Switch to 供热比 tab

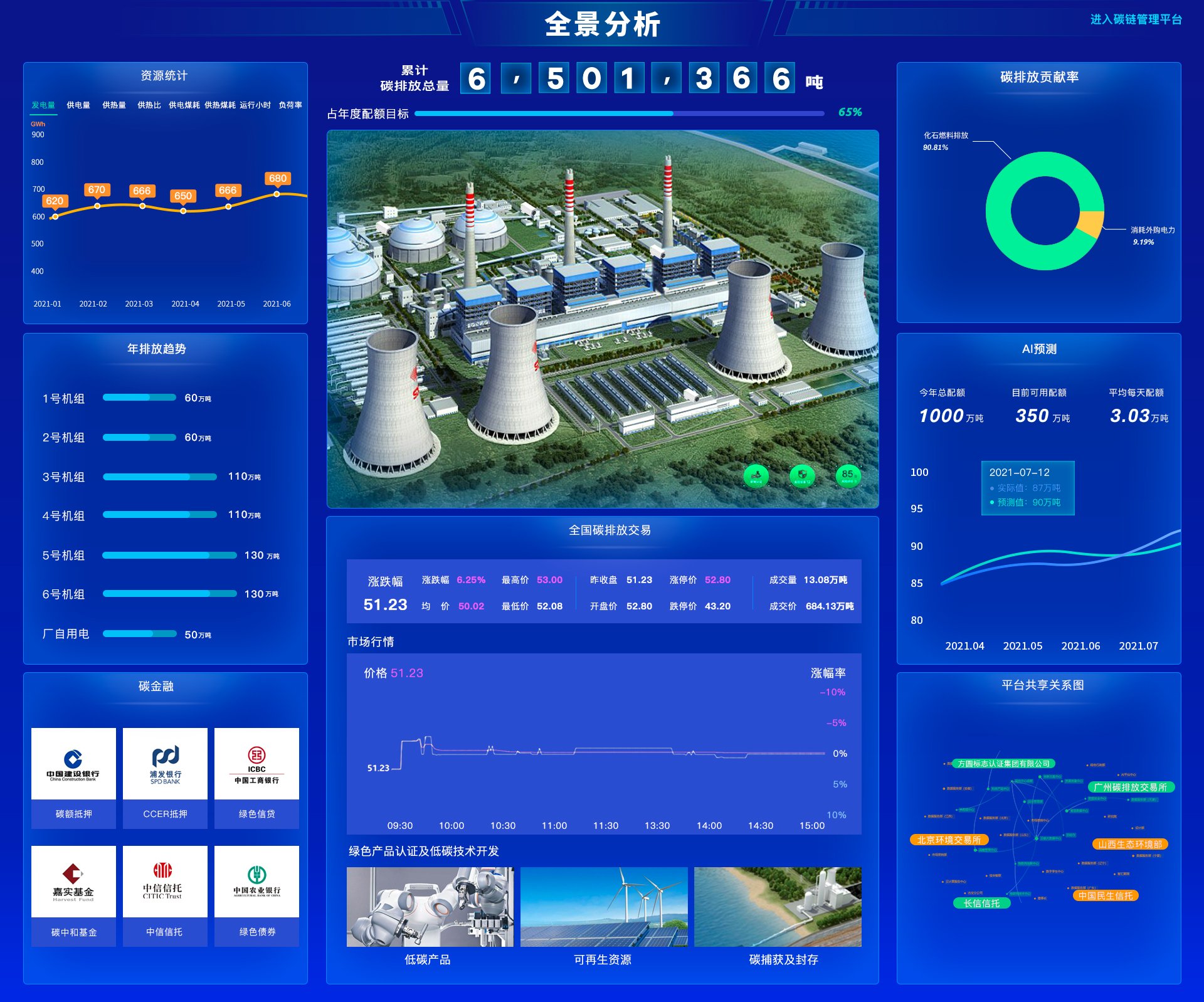pos(149,105)
